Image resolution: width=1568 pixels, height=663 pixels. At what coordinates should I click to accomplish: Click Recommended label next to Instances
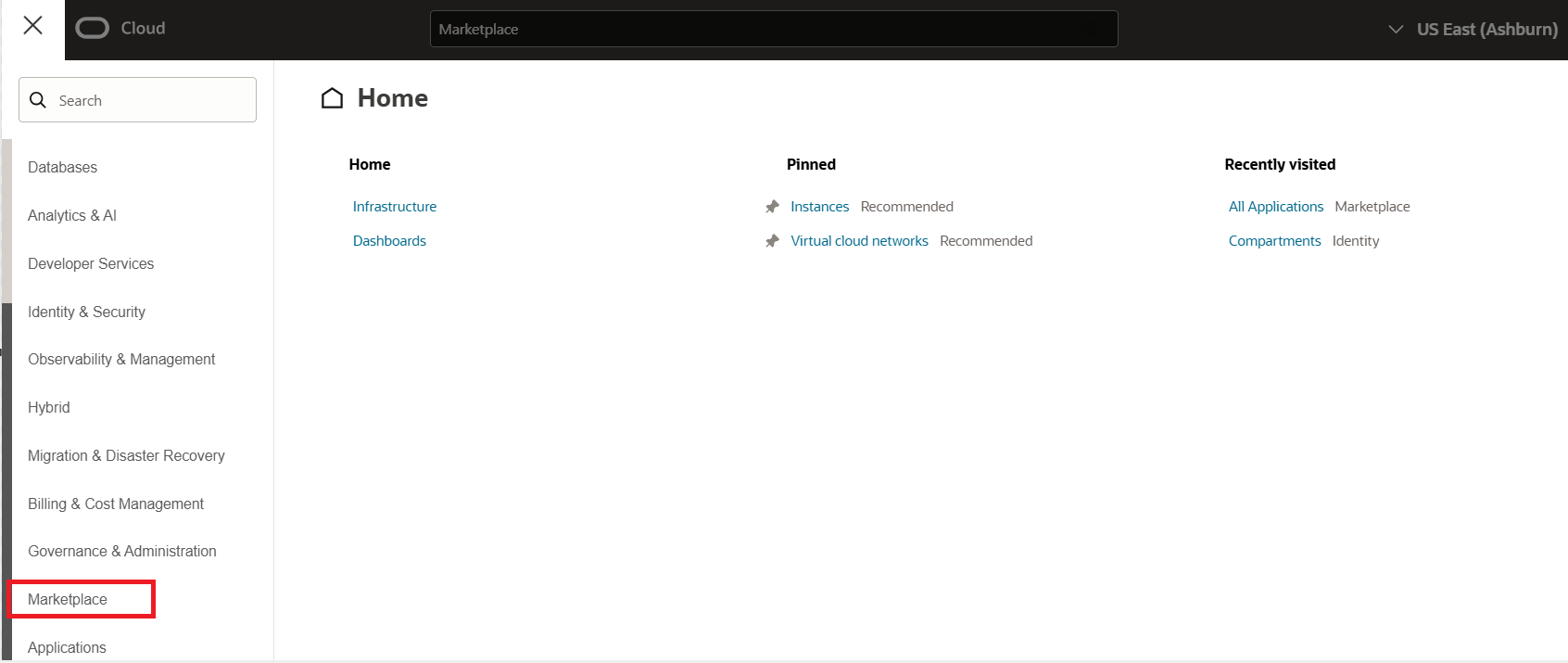[x=906, y=207]
